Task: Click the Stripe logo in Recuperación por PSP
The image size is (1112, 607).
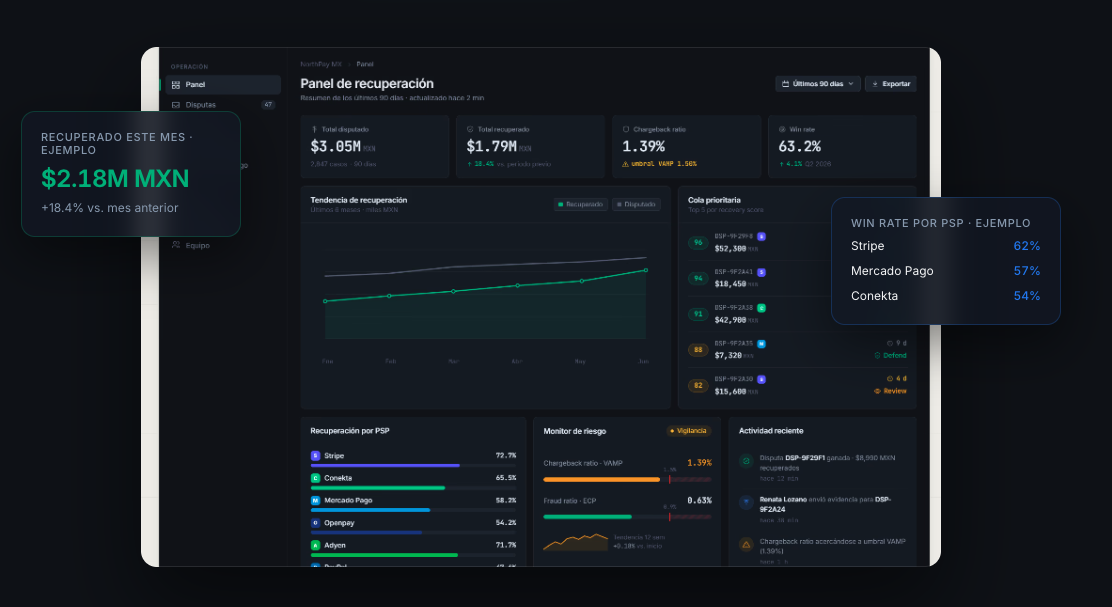Action: click(x=316, y=456)
